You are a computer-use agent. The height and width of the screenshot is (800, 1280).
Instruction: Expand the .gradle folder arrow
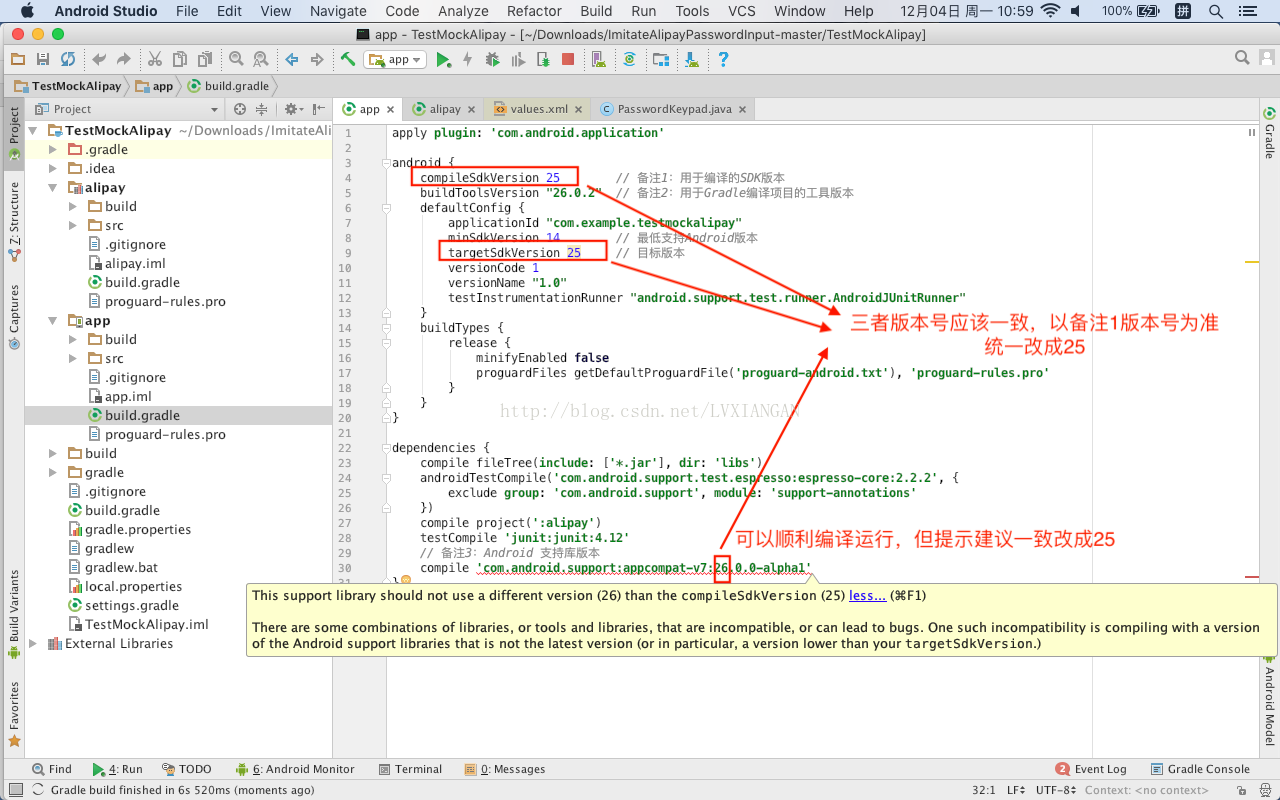coord(53,150)
